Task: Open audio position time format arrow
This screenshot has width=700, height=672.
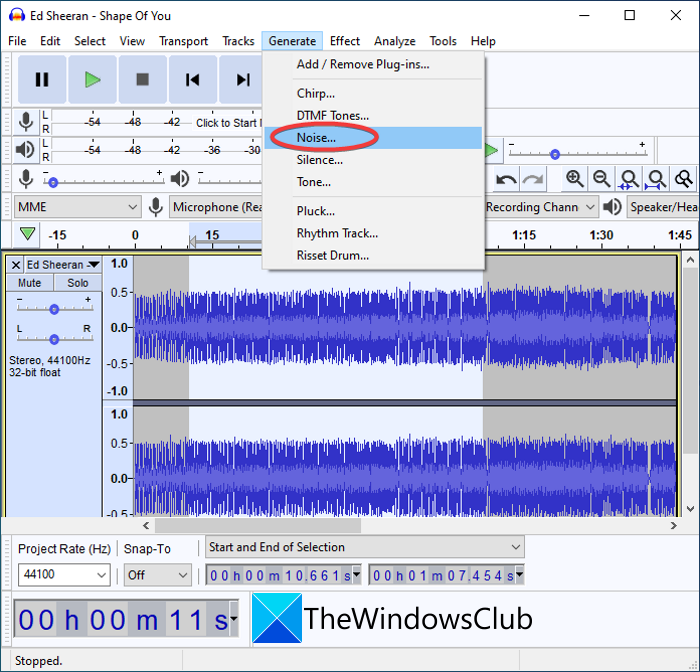Action: [233, 619]
